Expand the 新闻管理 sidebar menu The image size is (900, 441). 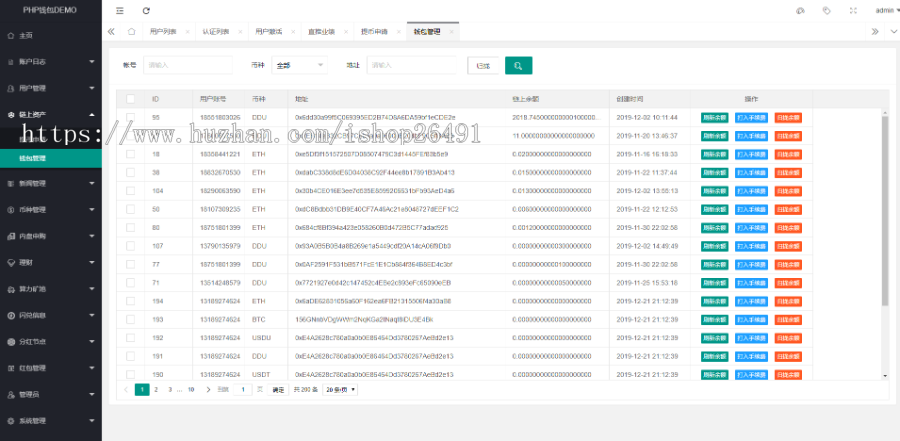coord(51,183)
